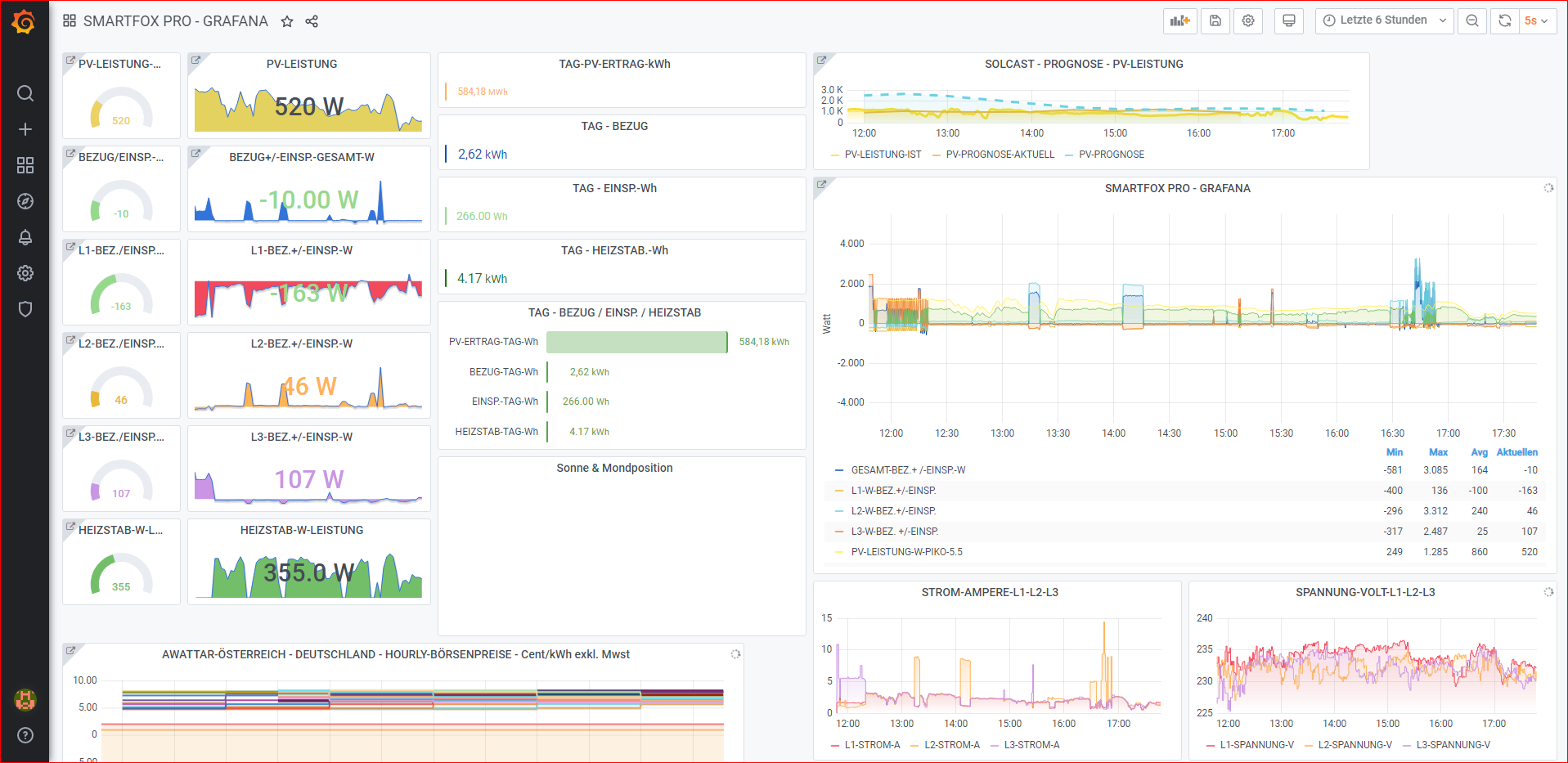The height and width of the screenshot is (763, 1568).
Task: Click the 520 W PV-LEISTUNG stat graph
Action: 308,107
